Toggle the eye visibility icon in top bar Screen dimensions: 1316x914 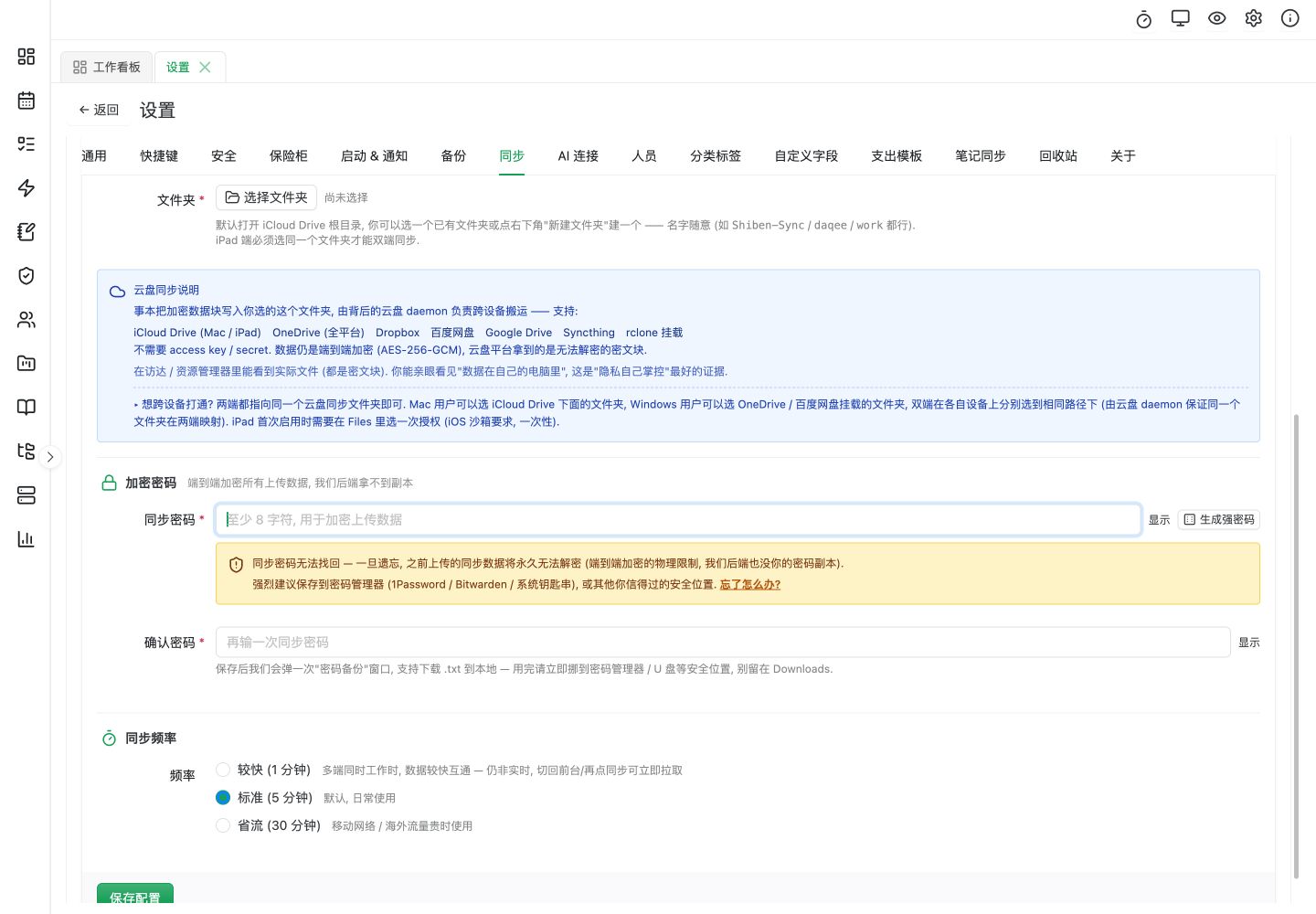click(x=1217, y=18)
